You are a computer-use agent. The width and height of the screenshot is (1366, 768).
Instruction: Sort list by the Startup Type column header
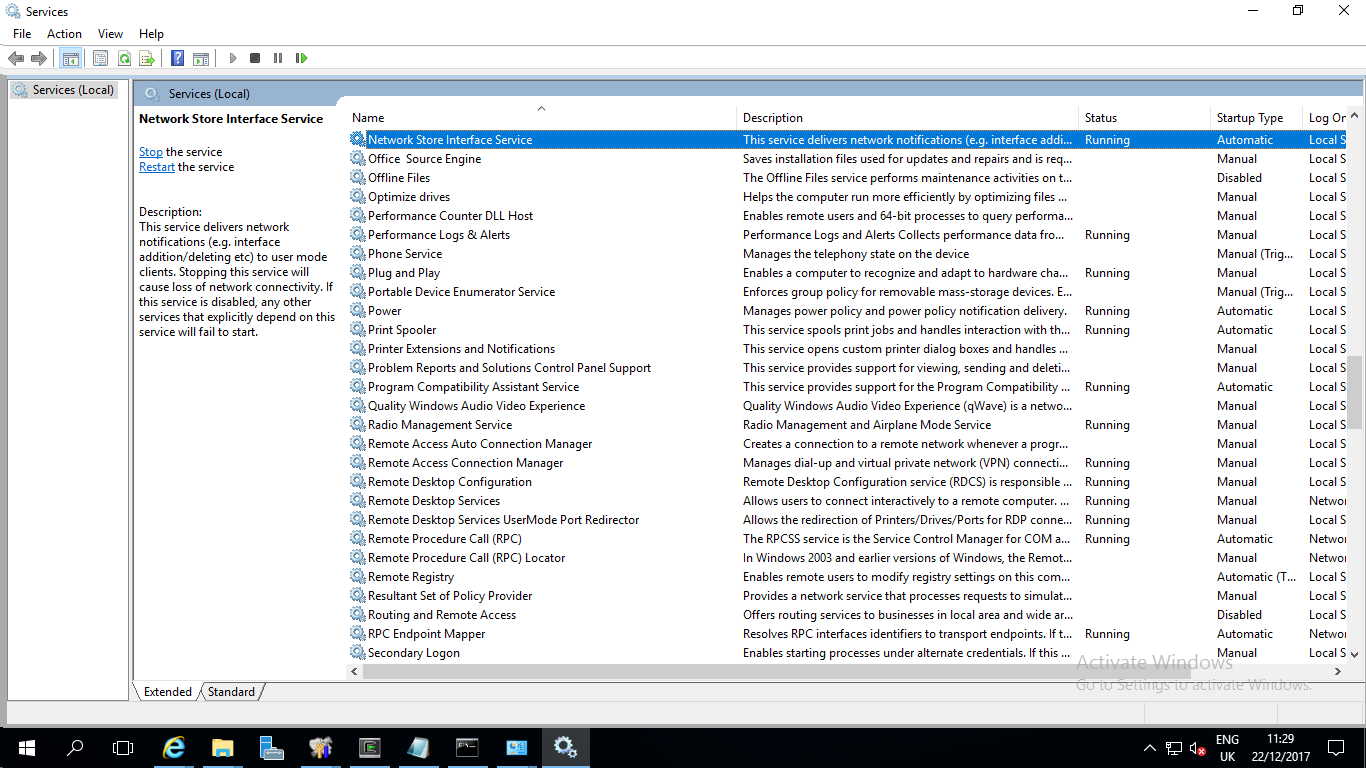click(1250, 118)
